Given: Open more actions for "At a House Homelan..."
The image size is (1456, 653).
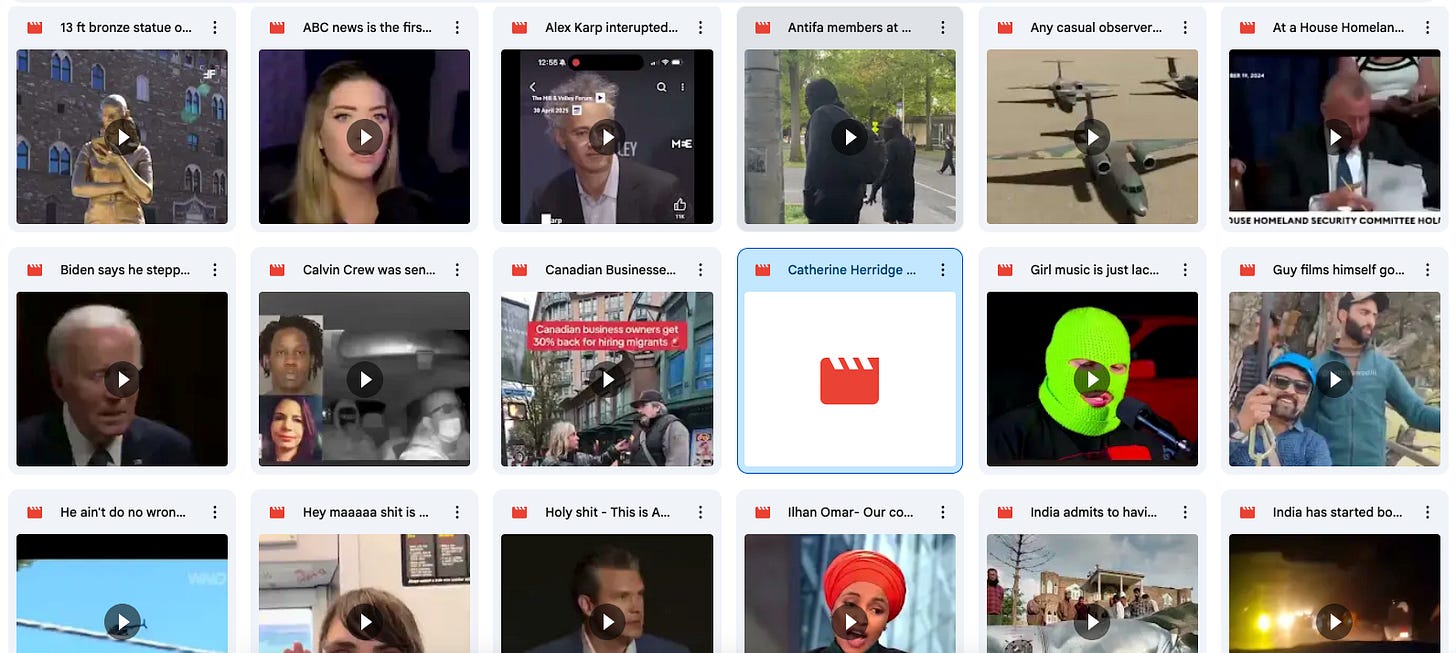Looking at the screenshot, I should [x=1427, y=28].
